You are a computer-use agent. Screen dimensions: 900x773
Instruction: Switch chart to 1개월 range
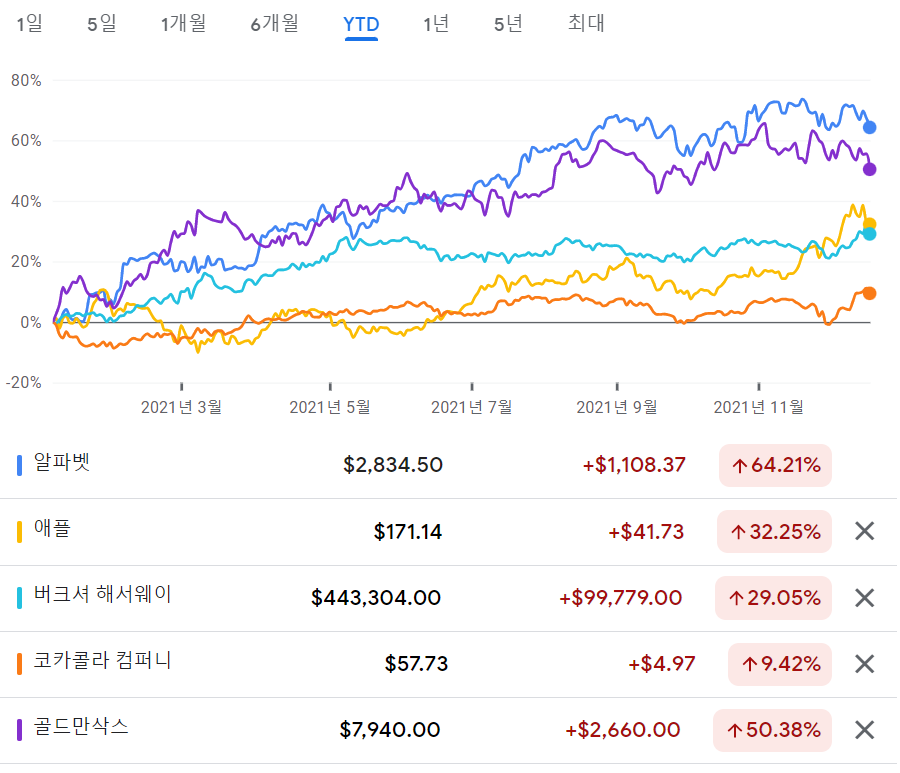pos(183,24)
